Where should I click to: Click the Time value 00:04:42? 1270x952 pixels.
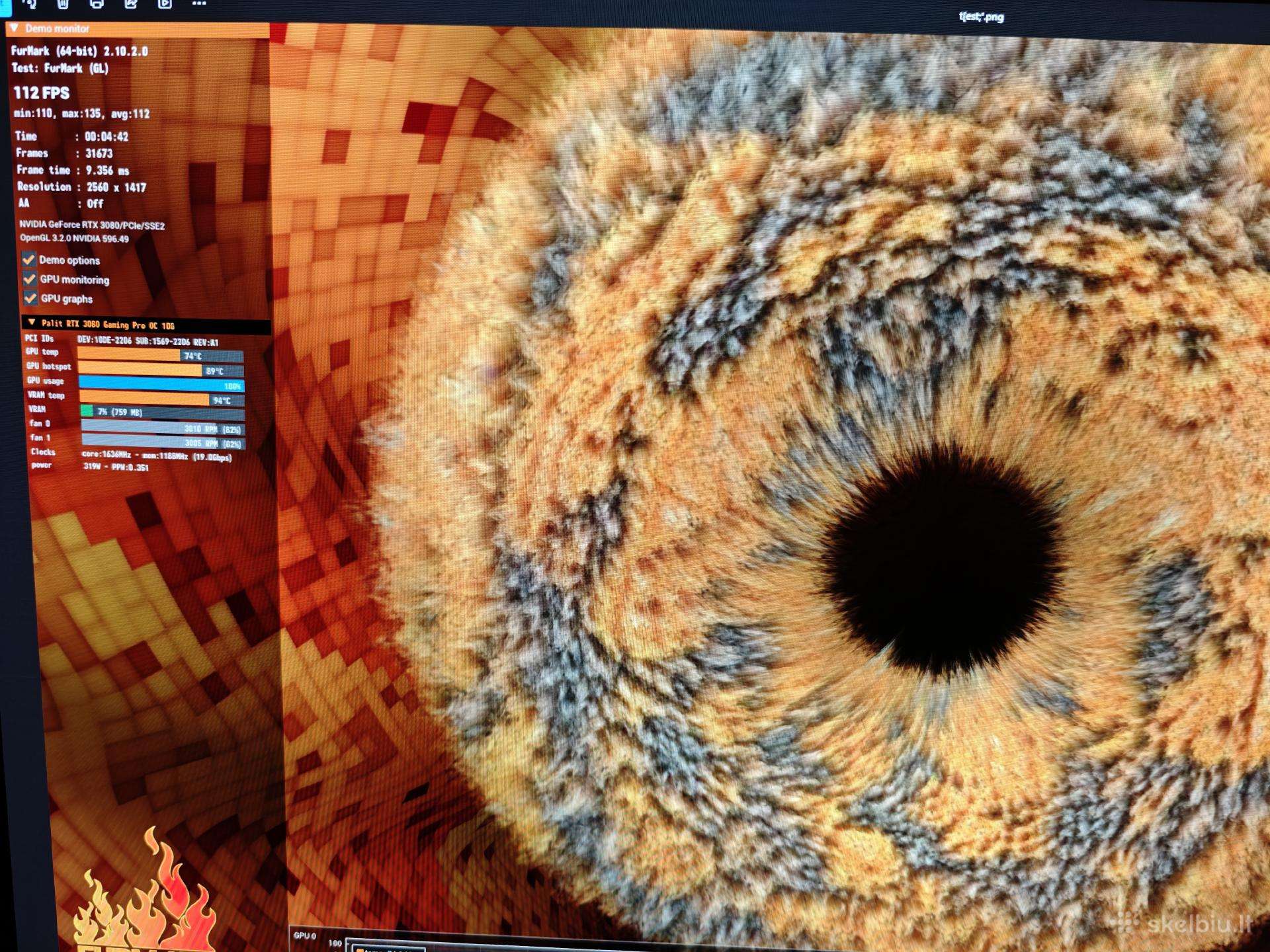point(106,137)
